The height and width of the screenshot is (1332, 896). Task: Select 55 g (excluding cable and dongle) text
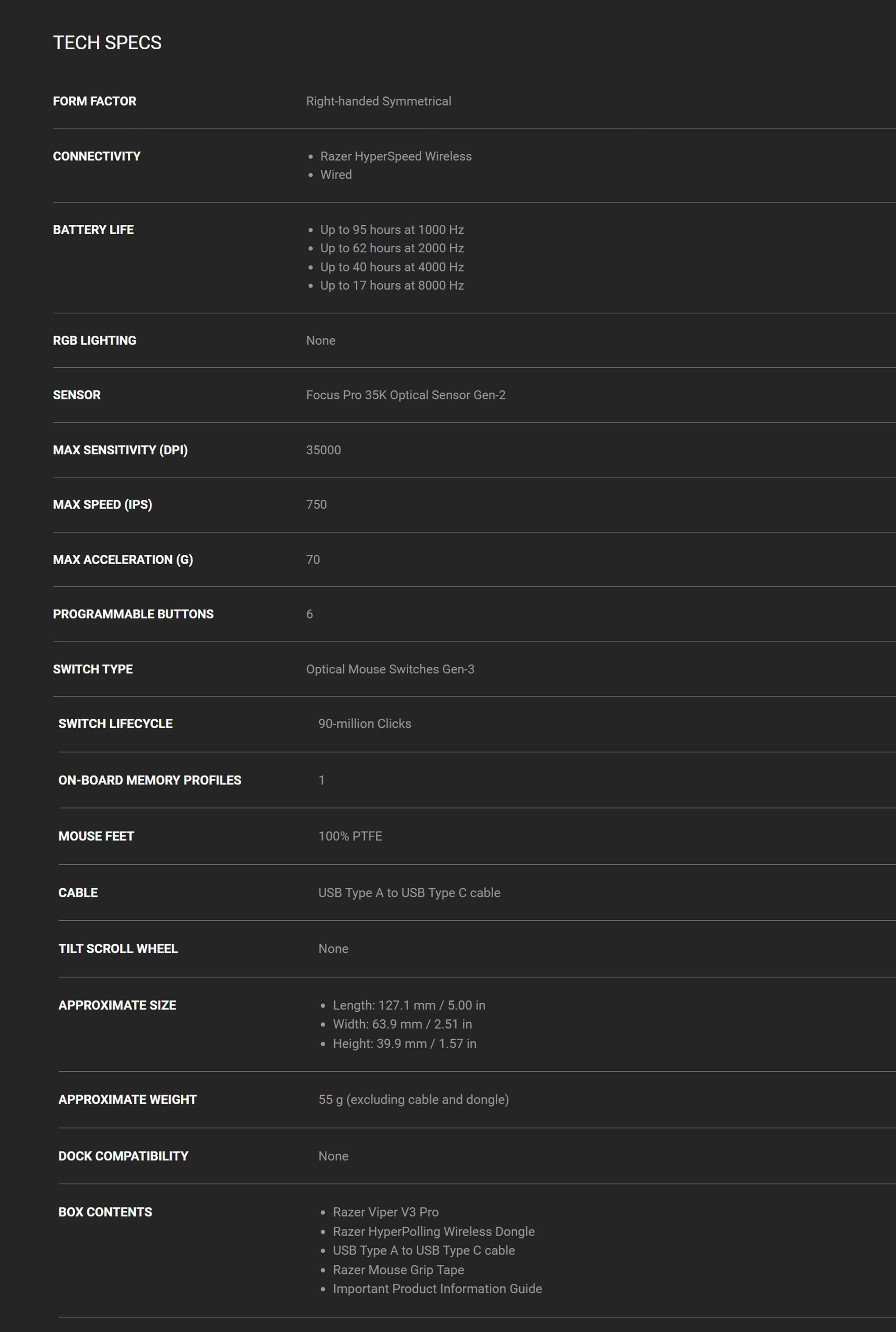pos(414,1099)
